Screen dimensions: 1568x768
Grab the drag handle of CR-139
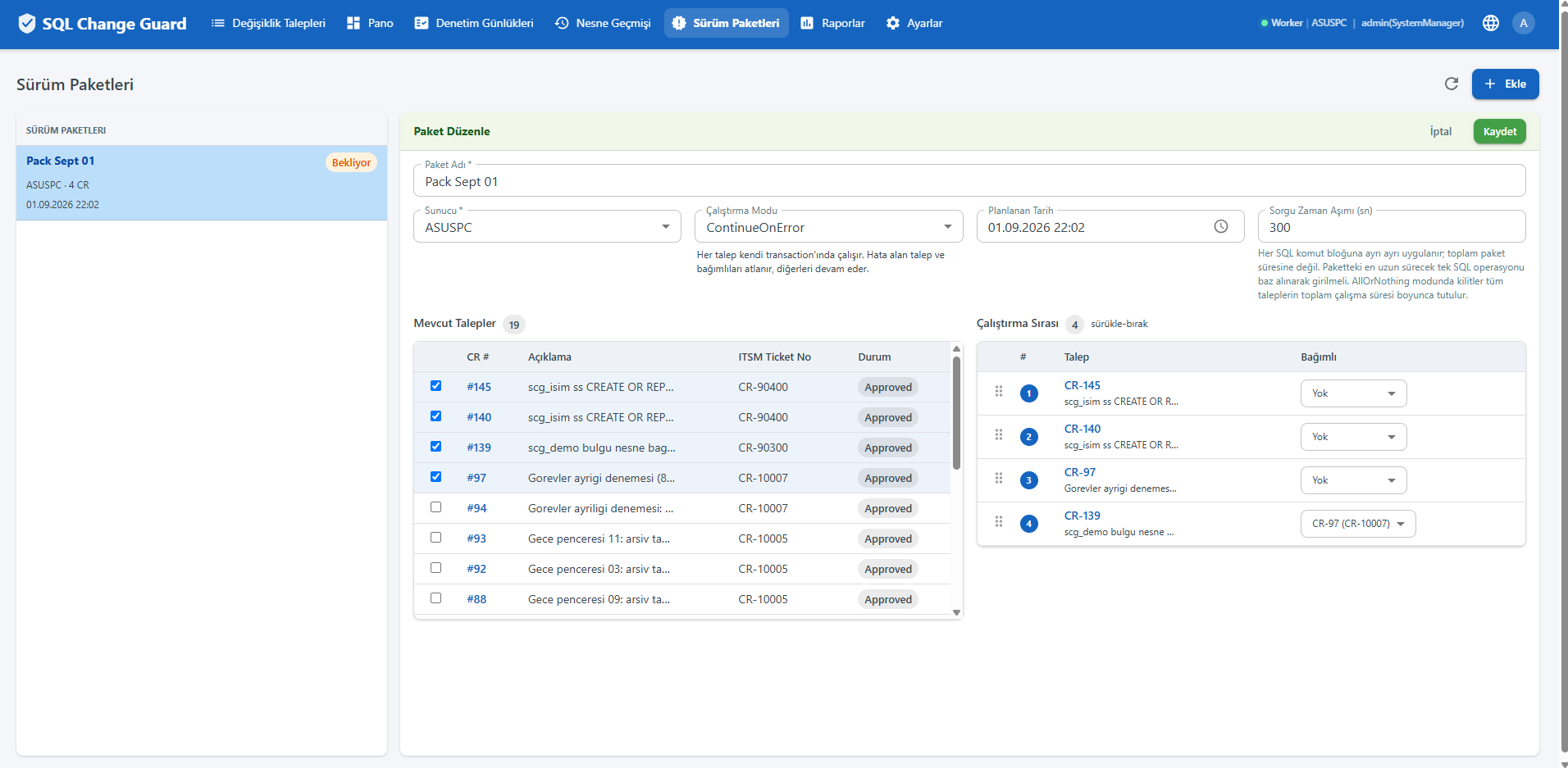coord(999,521)
